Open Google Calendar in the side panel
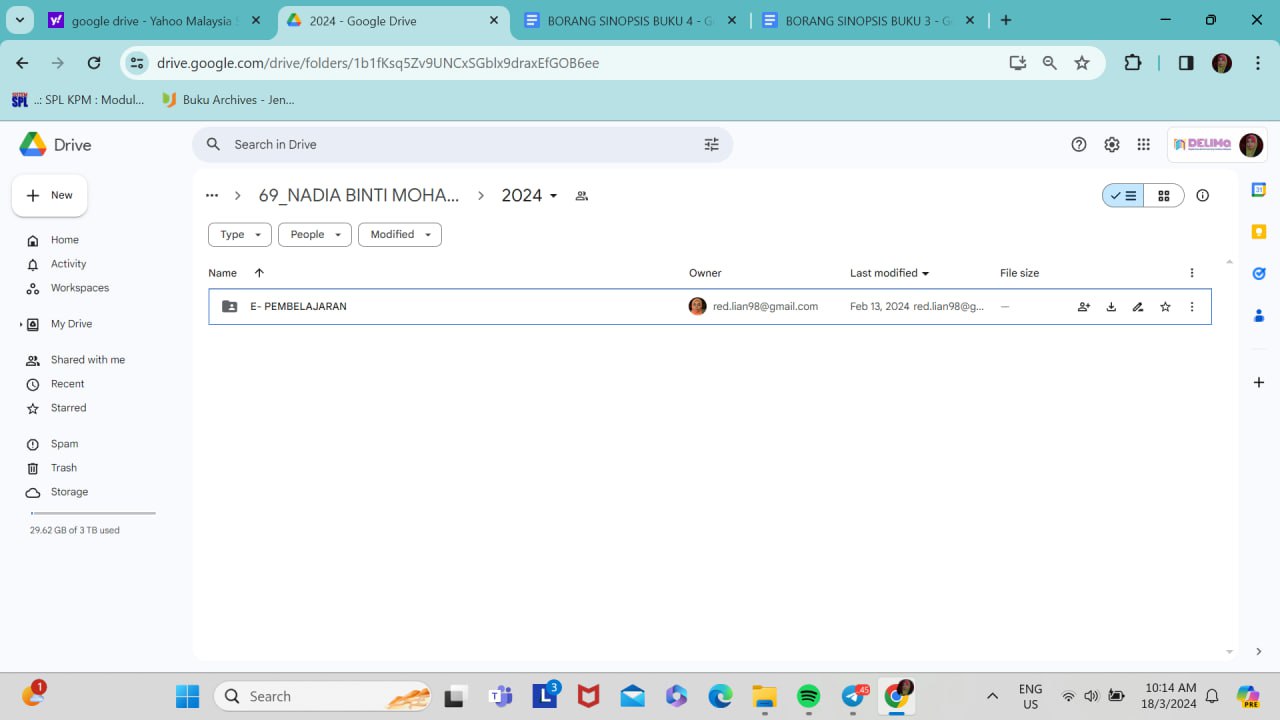 [1258, 190]
